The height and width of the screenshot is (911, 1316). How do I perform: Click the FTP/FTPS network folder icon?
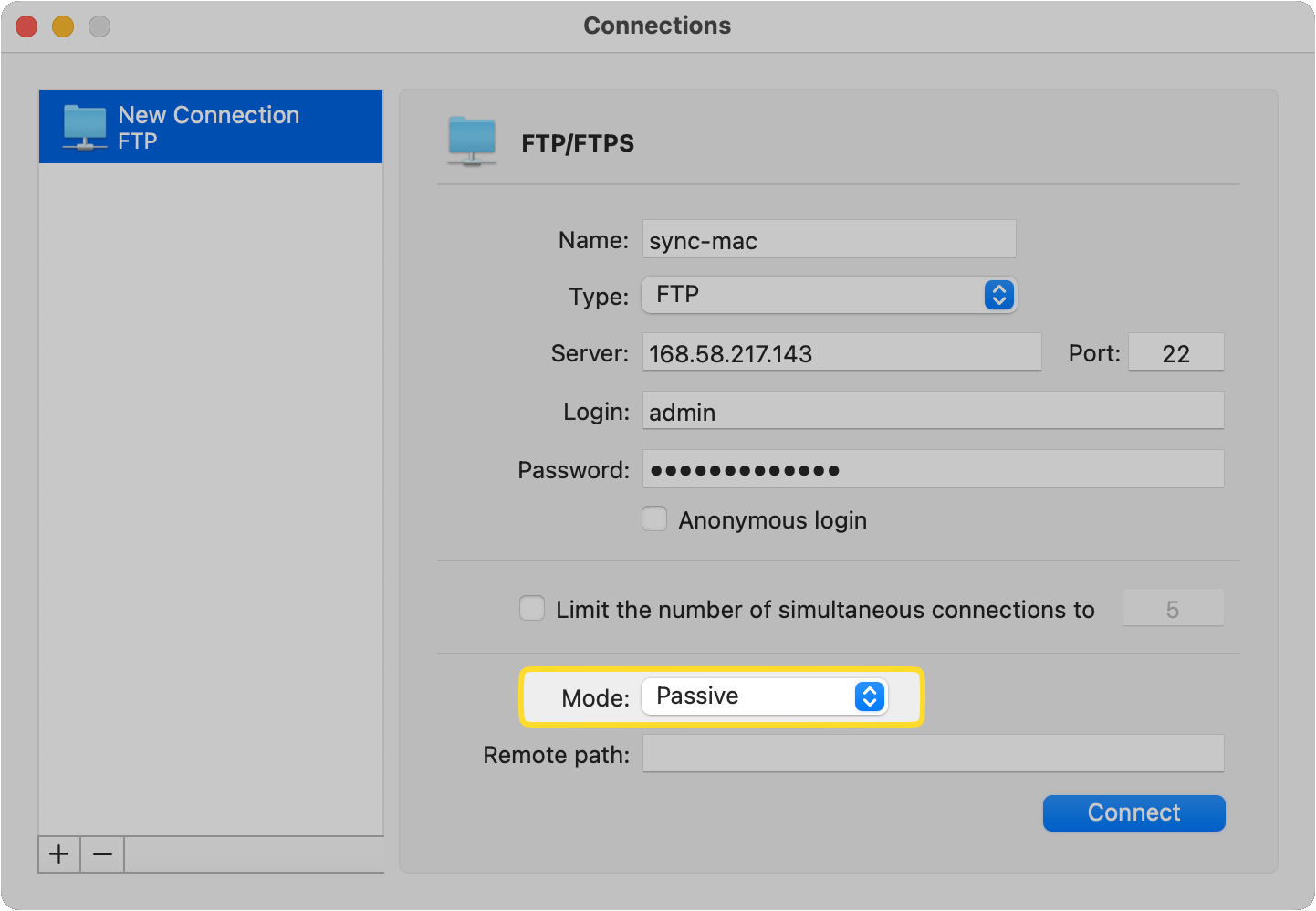tap(473, 139)
